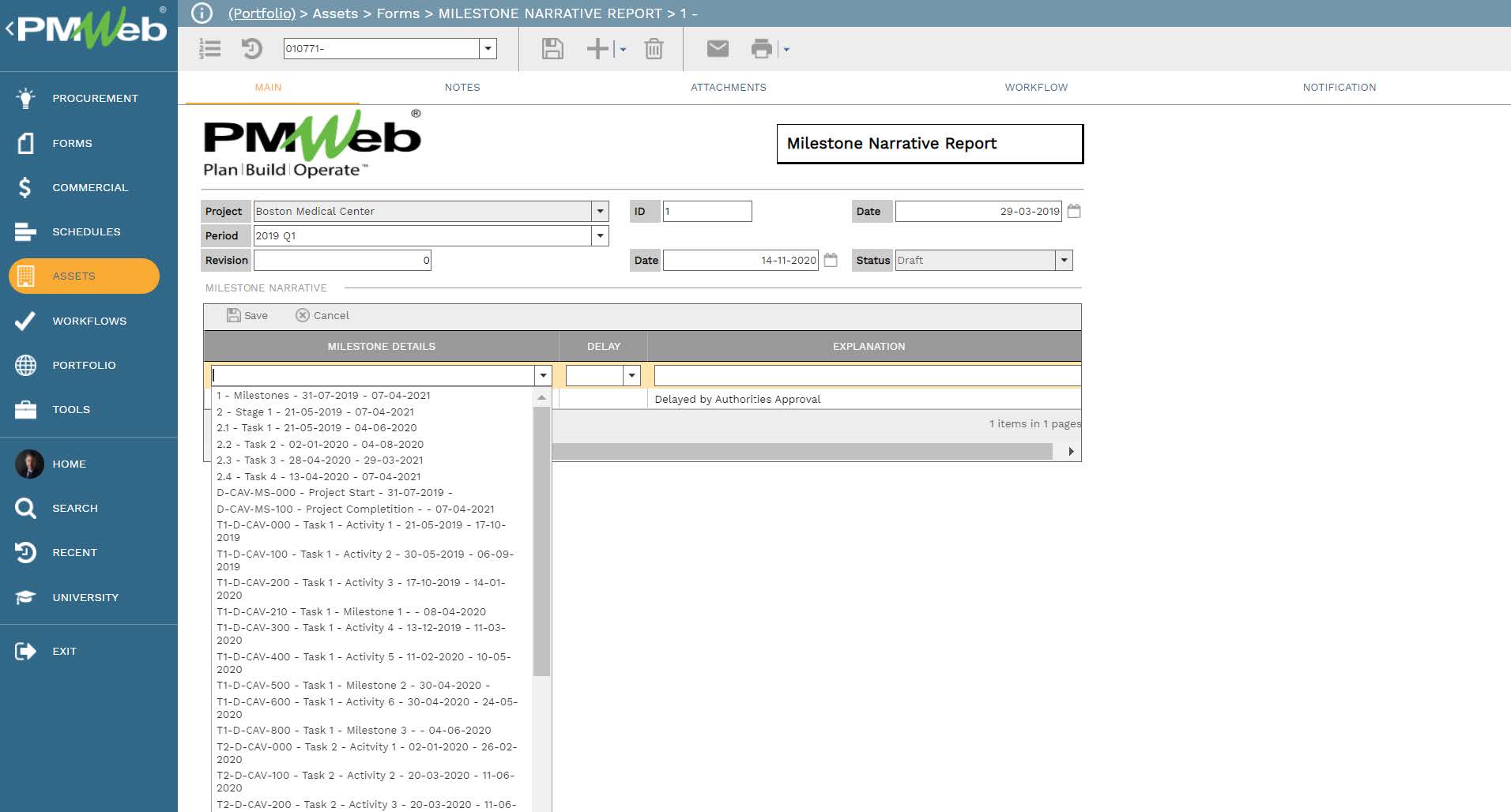Open the Delay column dropdown
This screenshot has height=812, width=1511.
pyautogui.click(x=631, y=375)
